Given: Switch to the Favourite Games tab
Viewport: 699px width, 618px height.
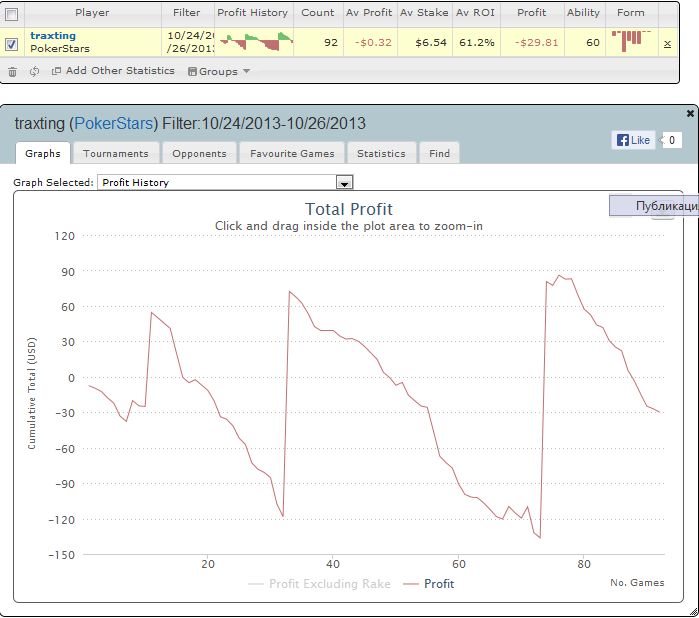Looking at the screenshot, I should (292, 153).
